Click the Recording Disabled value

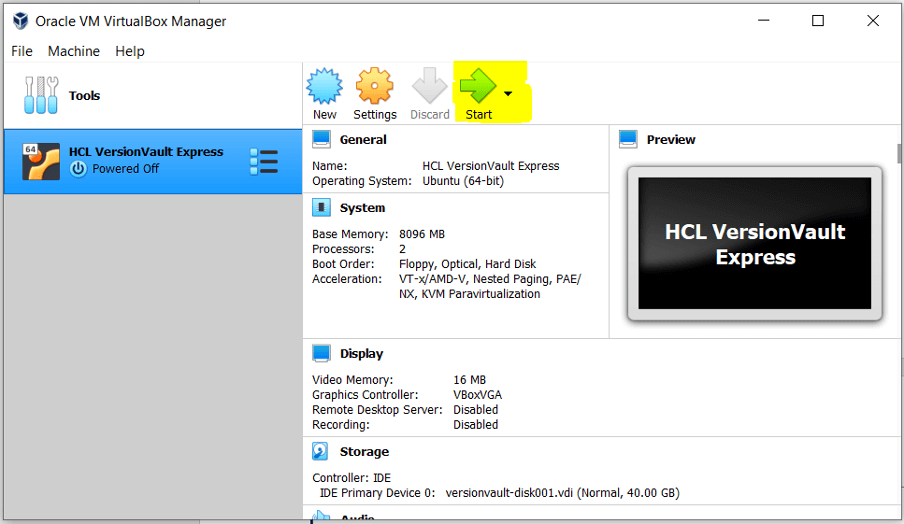click(476, 425)
